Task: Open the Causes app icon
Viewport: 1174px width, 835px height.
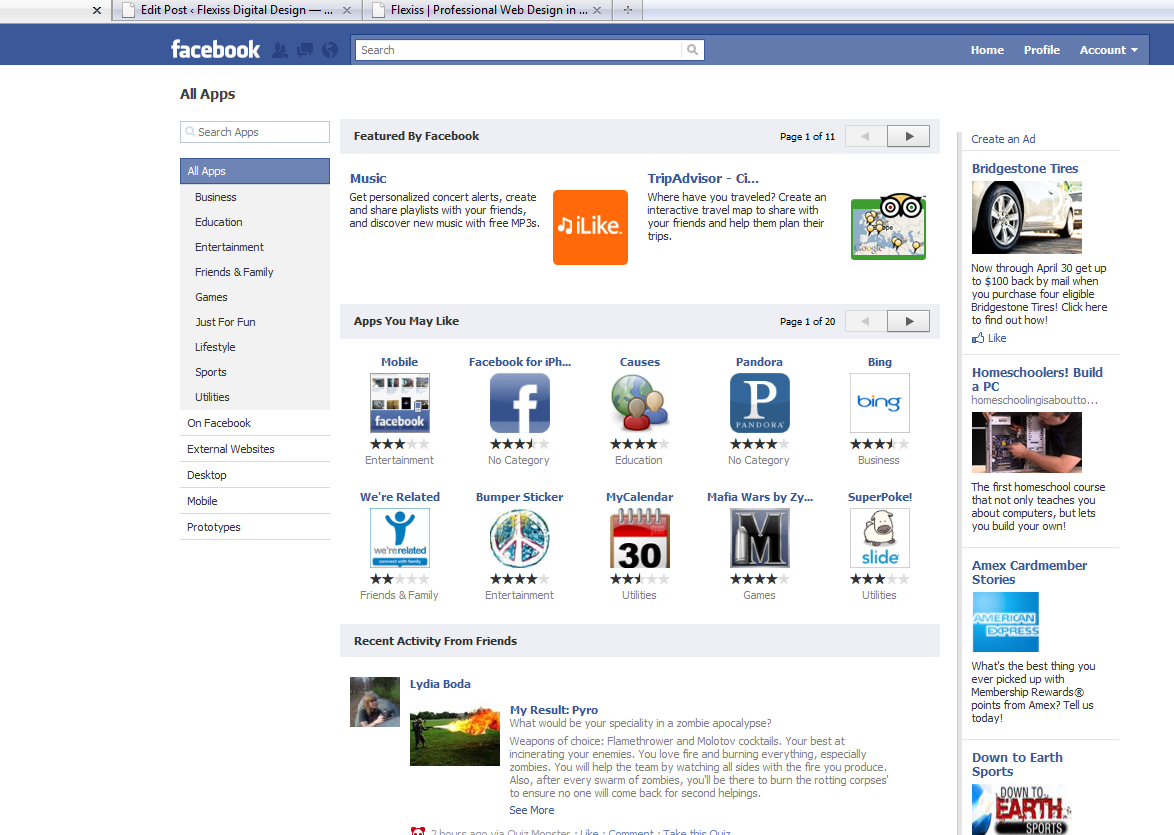Action: click(639, 402)
